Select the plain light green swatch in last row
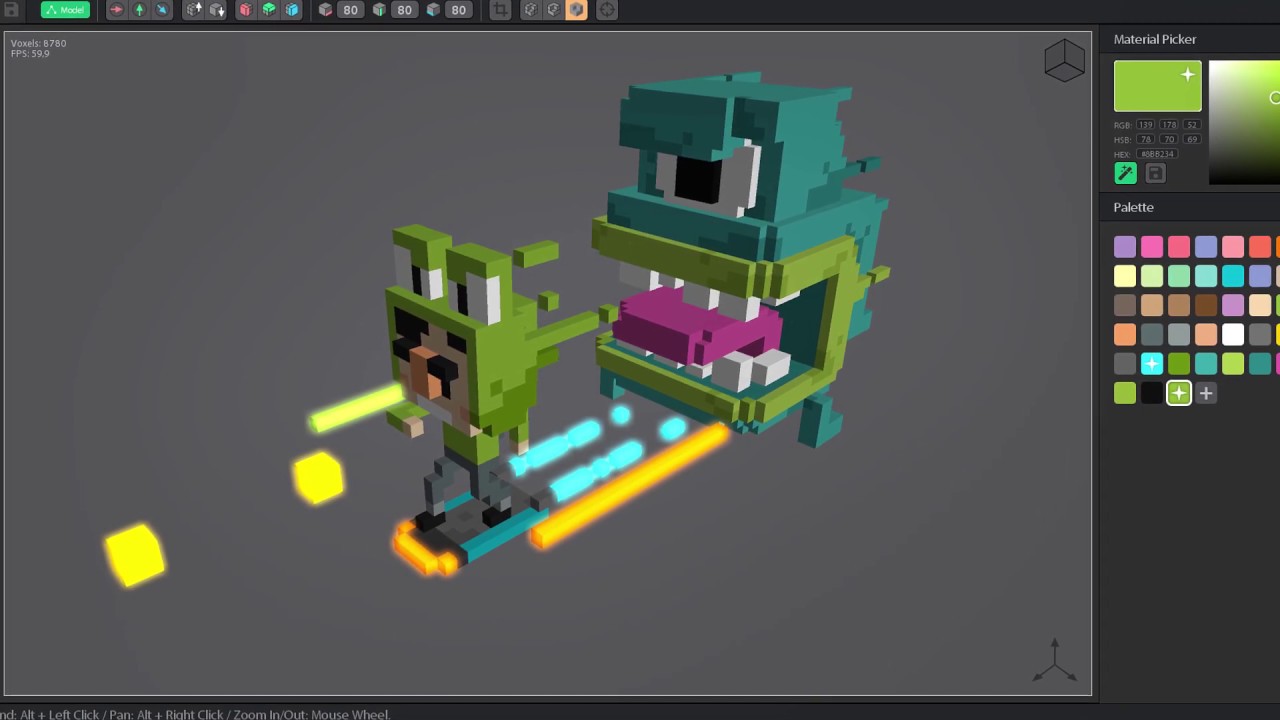This screenshot has width=1280, height=720. point(1125,393)
